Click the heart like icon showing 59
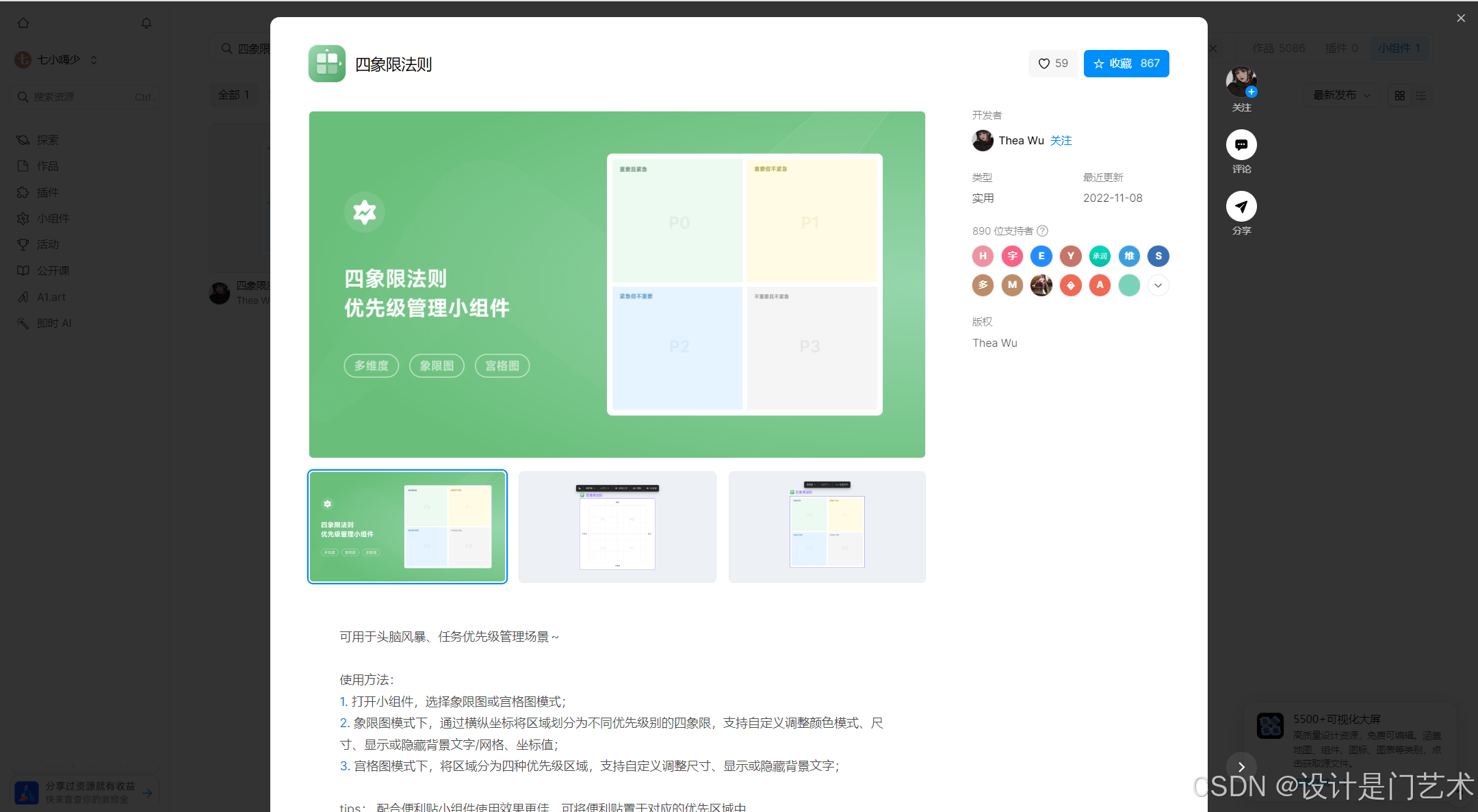The width and height of the screenshot is (1478, 812). point(1052,64)
